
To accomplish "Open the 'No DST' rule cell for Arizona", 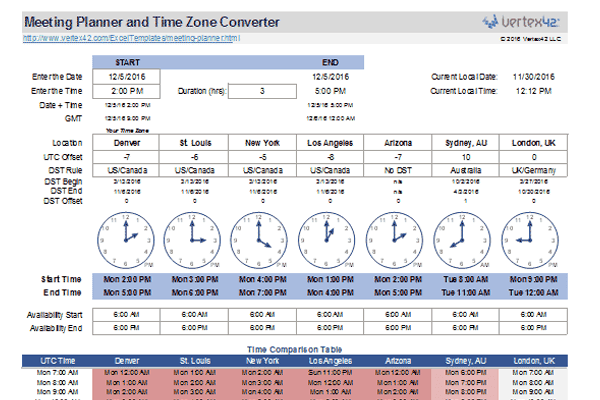I will (x=401, y=171).
